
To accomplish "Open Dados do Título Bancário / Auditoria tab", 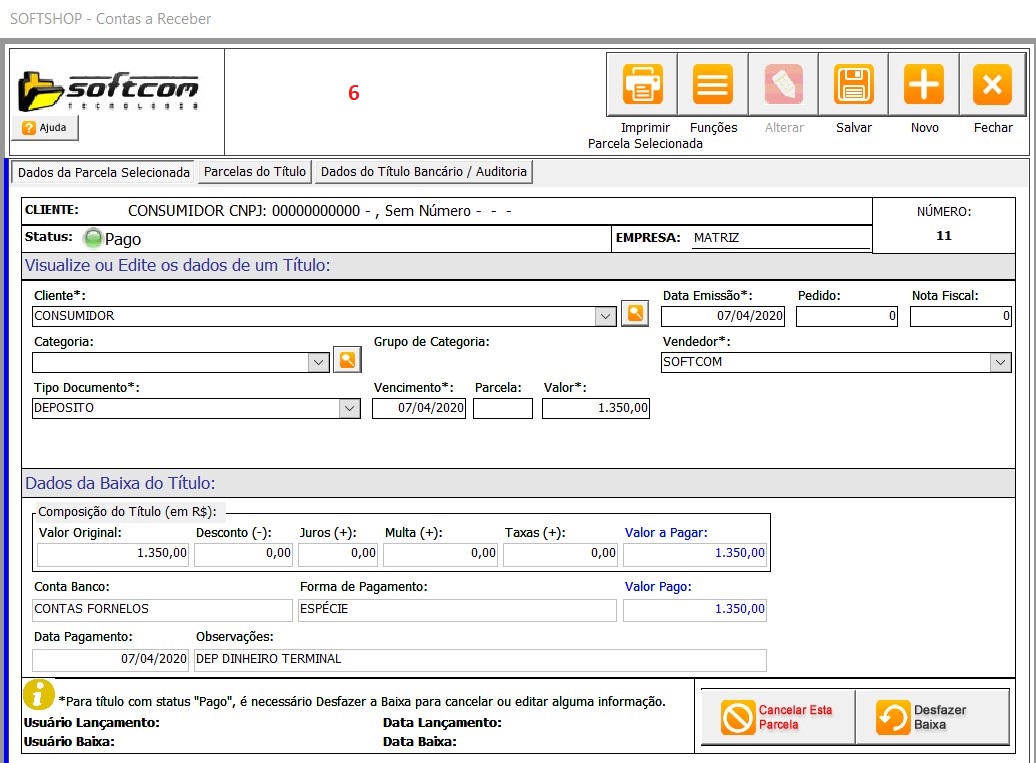I will tap(423, 172).
